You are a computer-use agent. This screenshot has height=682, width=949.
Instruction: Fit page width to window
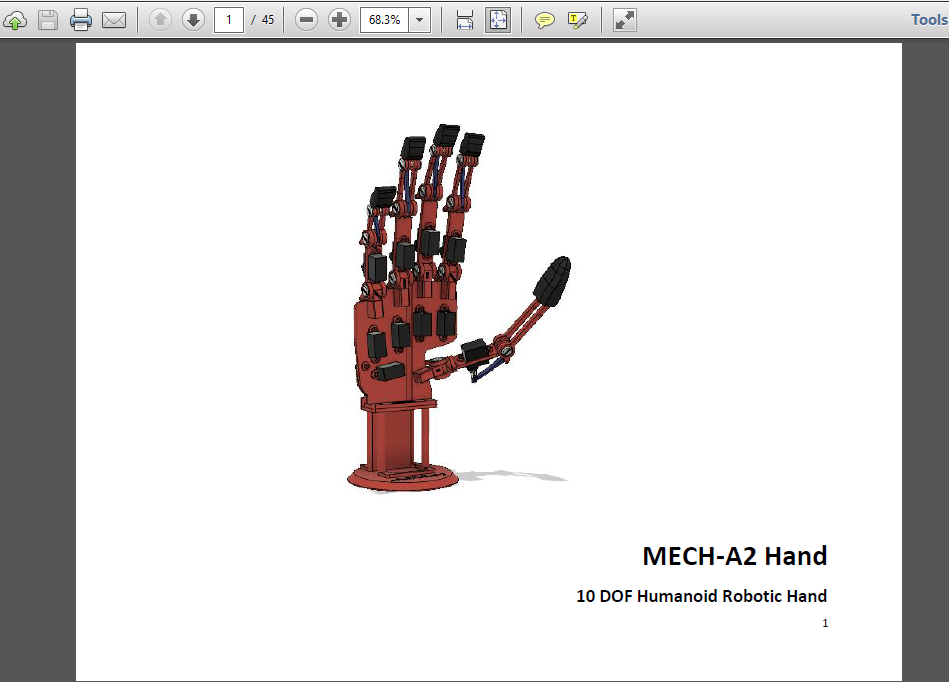coord(463,19)
